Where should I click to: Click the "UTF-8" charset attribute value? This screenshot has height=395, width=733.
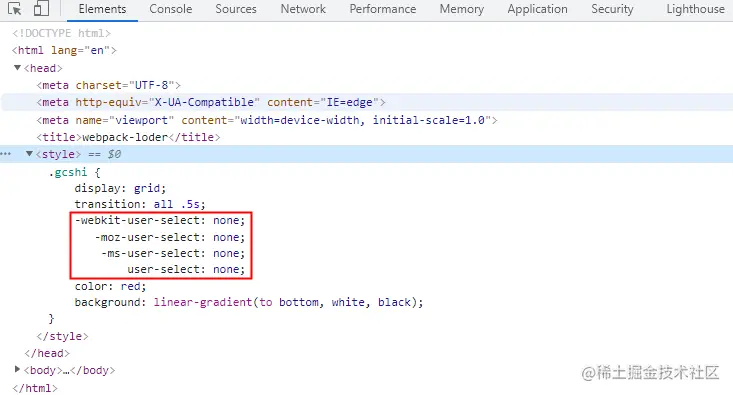click(x=151, y=85)
